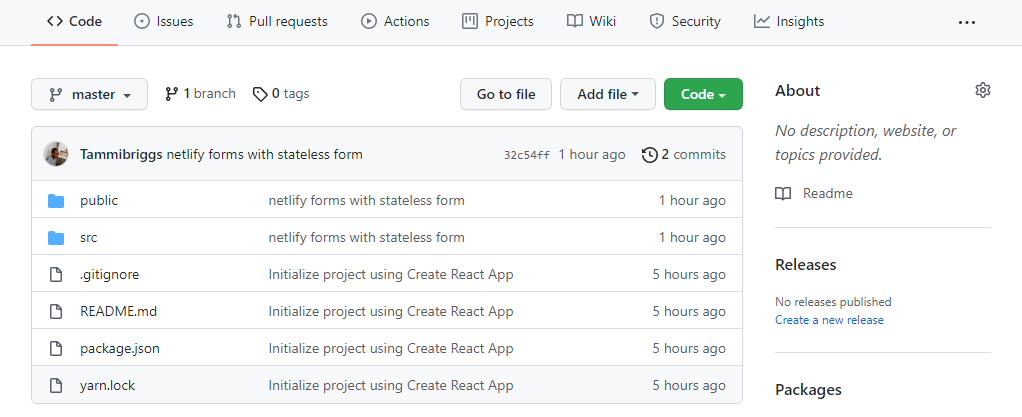Click '5 hours ago' on yarn.lock row
The height and width of the screenshot is (417, 1022).
(689, 386)
